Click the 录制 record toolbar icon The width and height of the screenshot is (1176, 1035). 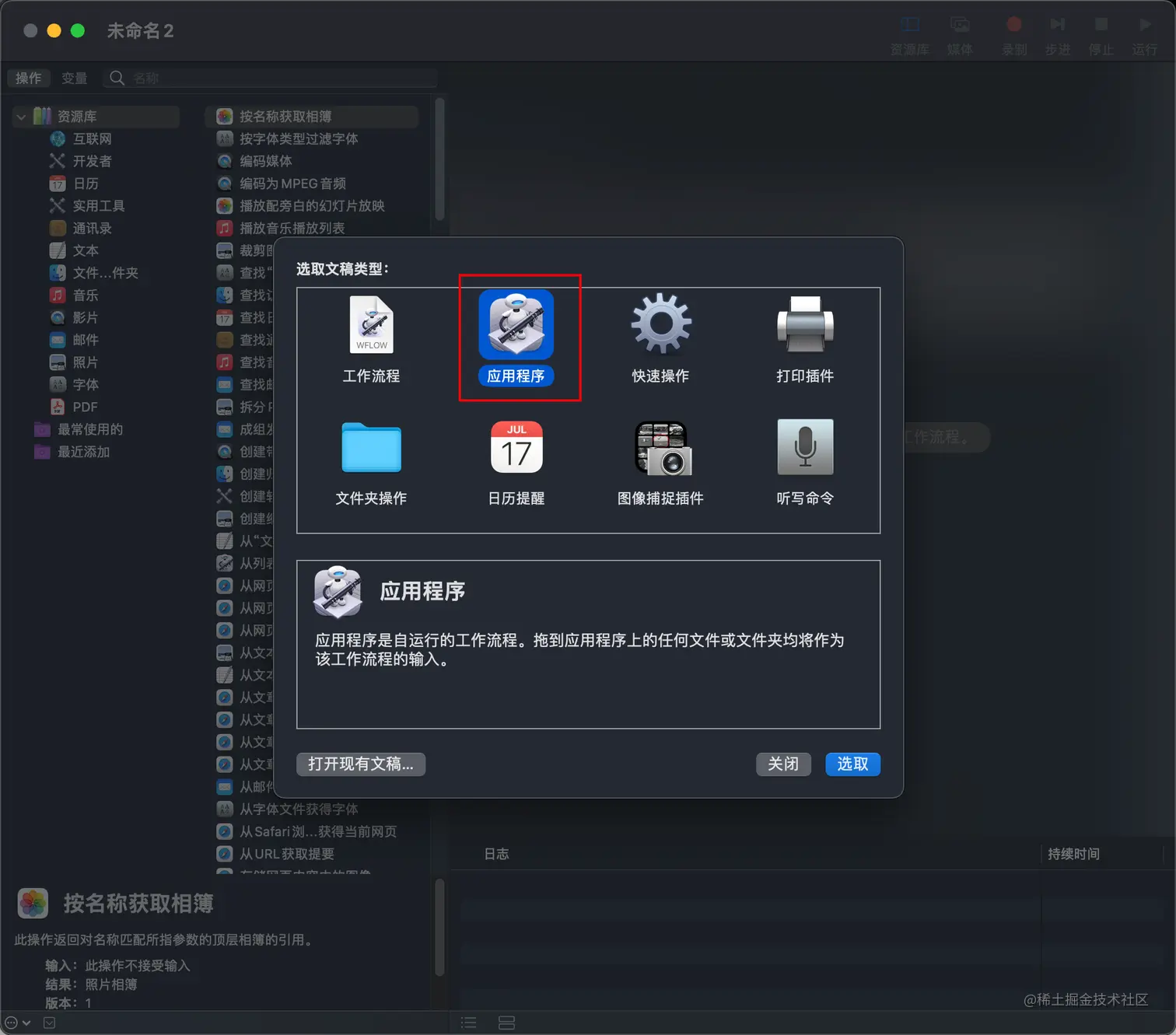click(x=1014, y=25)
